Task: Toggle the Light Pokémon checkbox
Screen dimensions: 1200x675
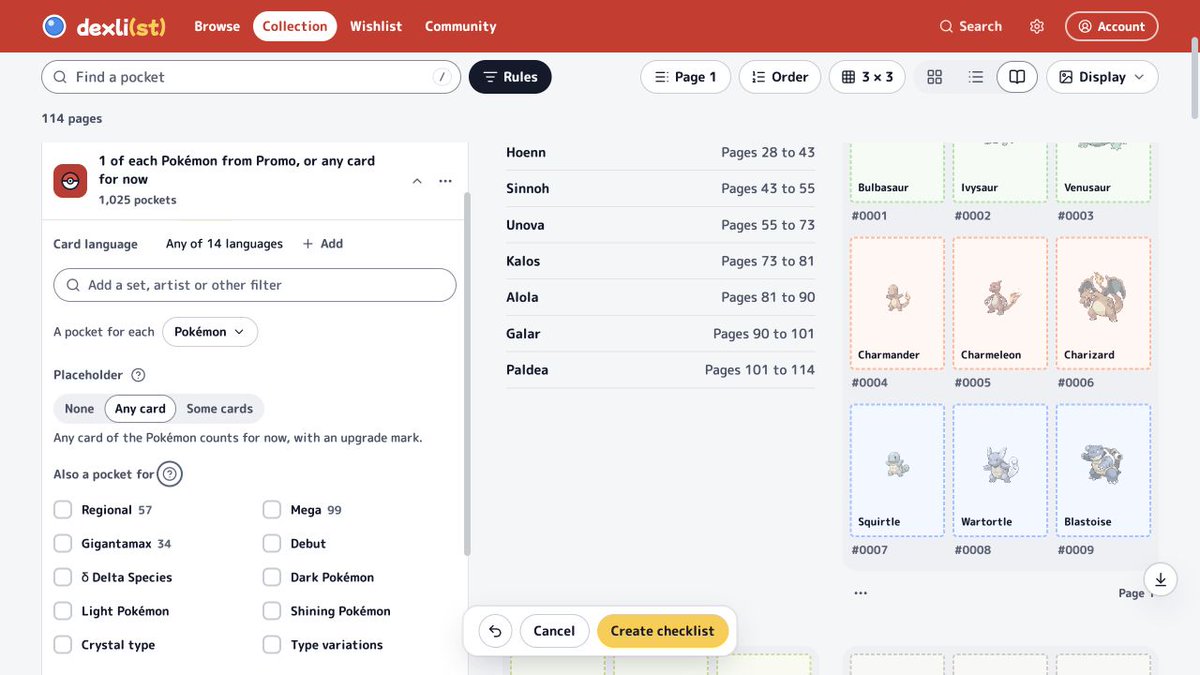Action: coord(63,611)
